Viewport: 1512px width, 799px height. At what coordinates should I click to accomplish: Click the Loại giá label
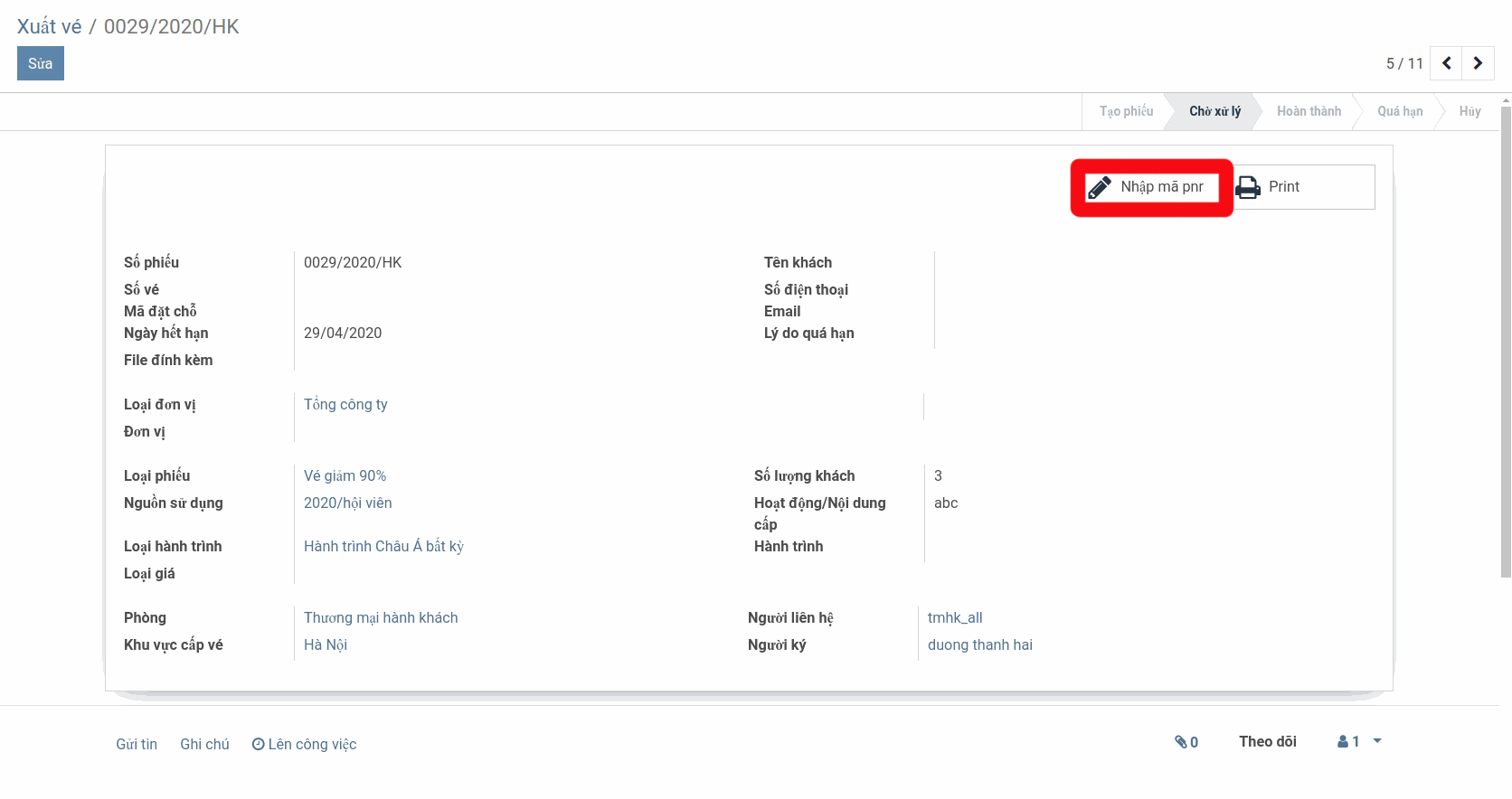pyautogui.click(x=149, y=573)
